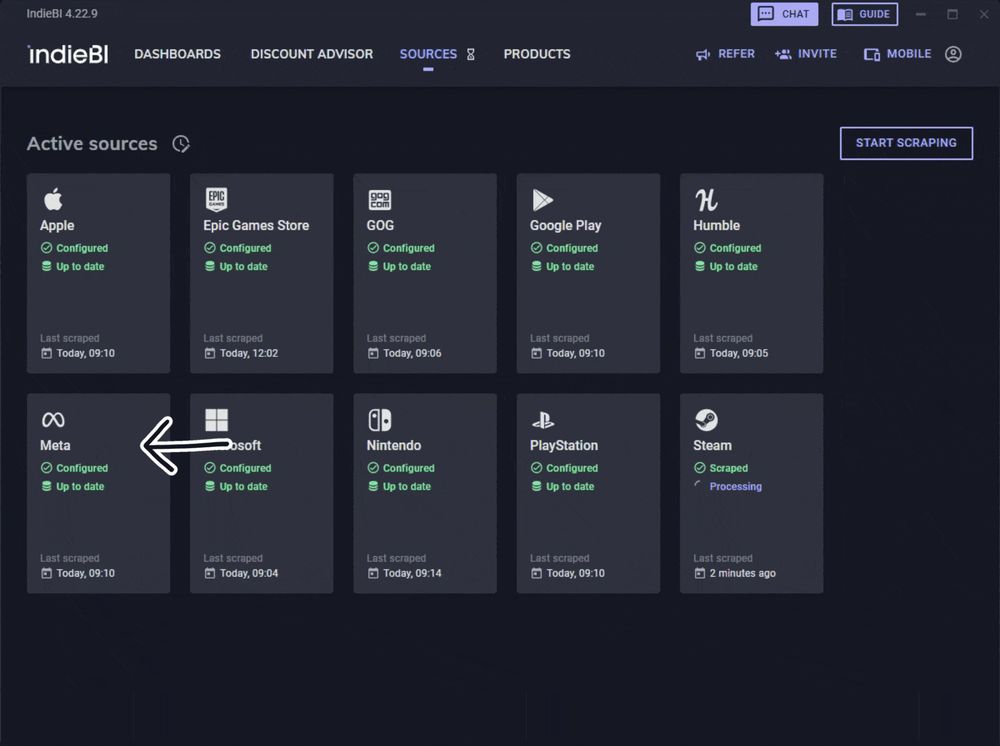The width and height of the screenshot is (1000, 746).
Task: Click the Microsoft windows logo icon
Action: point(216,420)
